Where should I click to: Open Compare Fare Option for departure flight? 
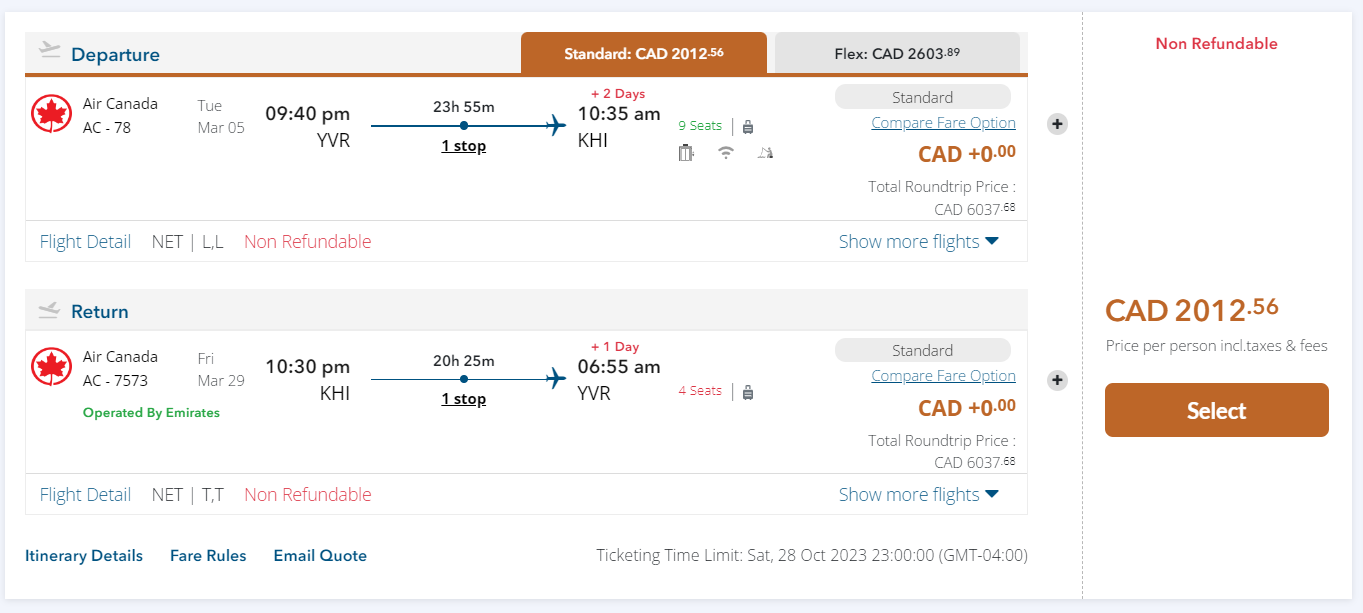pos(943,123)
